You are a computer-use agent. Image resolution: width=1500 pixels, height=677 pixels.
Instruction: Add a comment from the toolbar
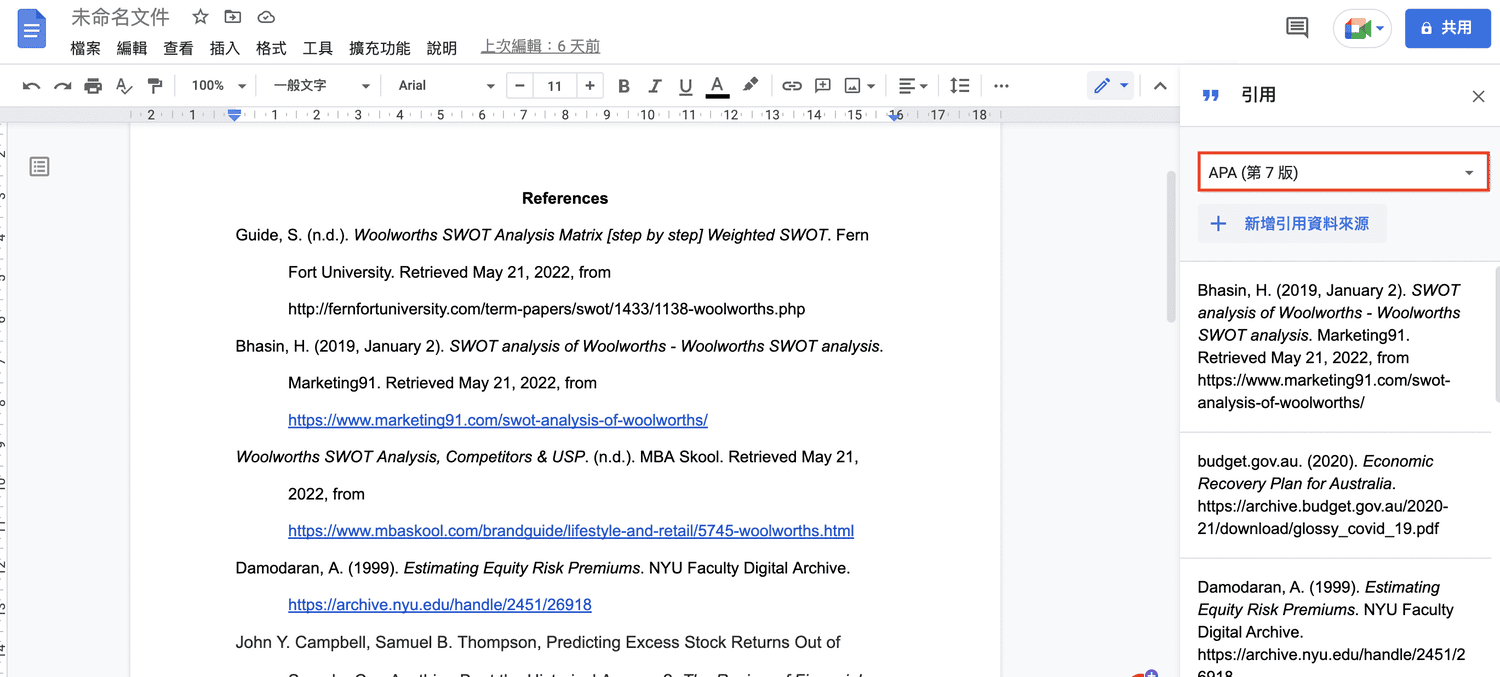(823, 86)
